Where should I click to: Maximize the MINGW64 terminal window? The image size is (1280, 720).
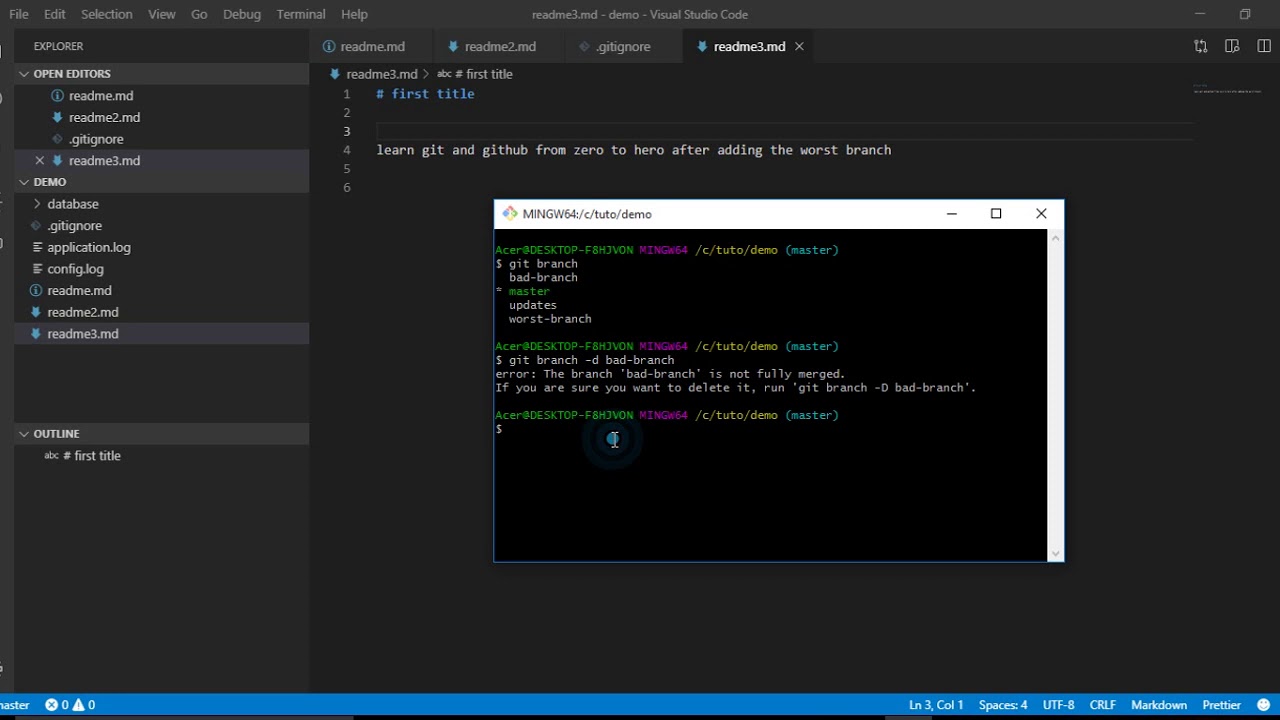coord(996,214)
